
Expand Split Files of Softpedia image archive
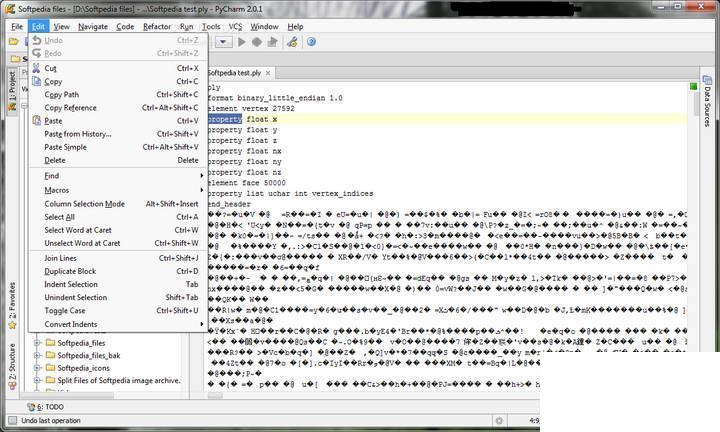click(38, 380)
